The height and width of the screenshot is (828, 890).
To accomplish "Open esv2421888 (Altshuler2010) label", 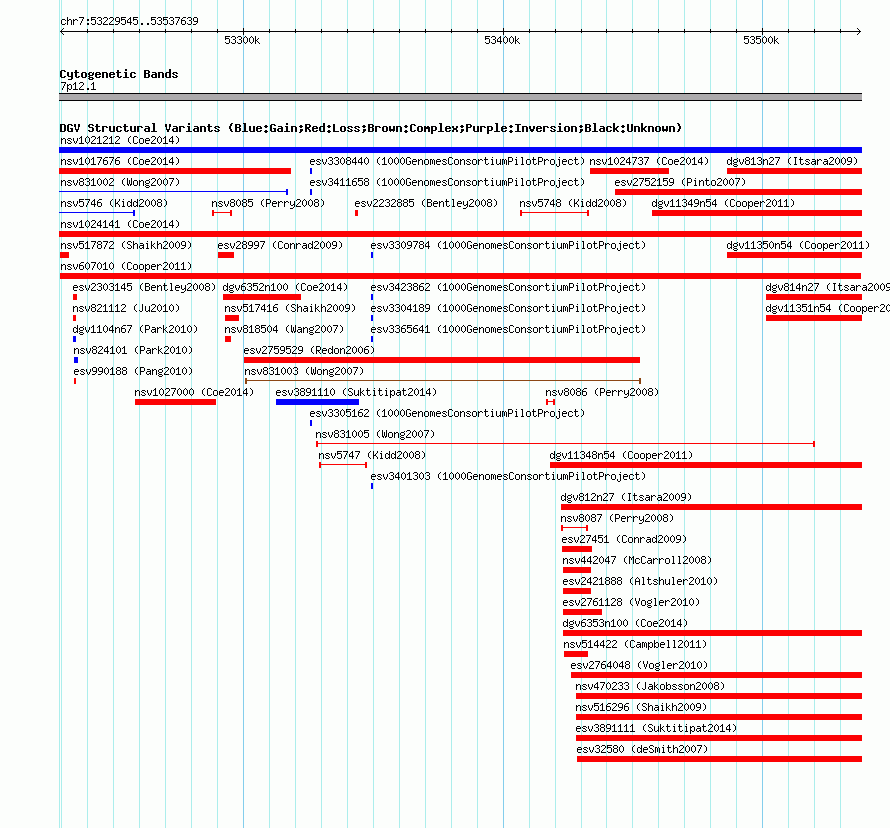I will pos(640,581).
